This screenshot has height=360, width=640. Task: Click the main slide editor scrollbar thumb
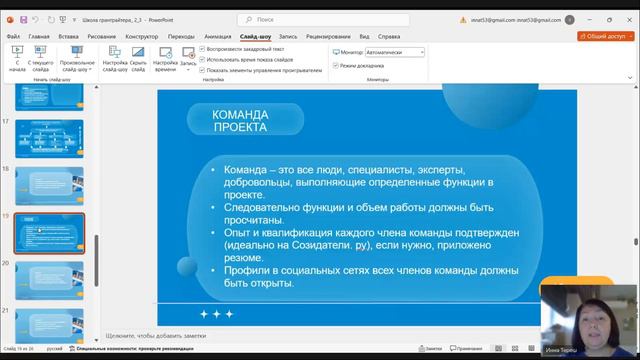636,242
